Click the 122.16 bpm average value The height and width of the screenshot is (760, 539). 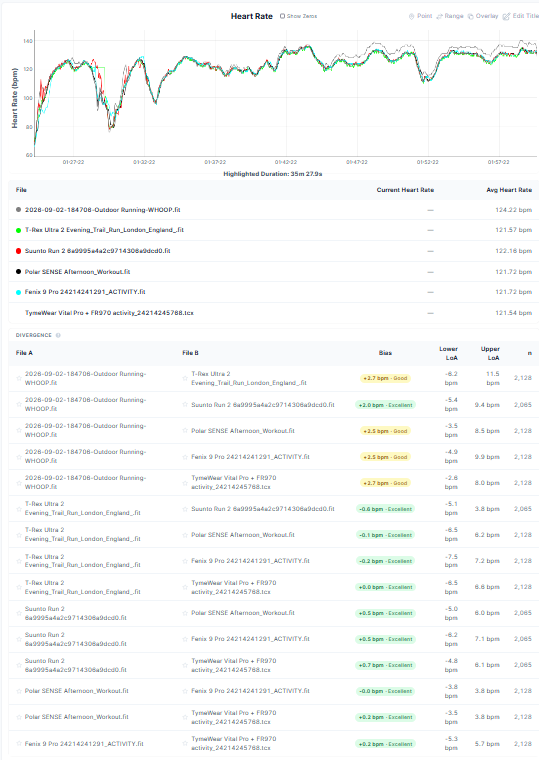(x=513, y=251)
